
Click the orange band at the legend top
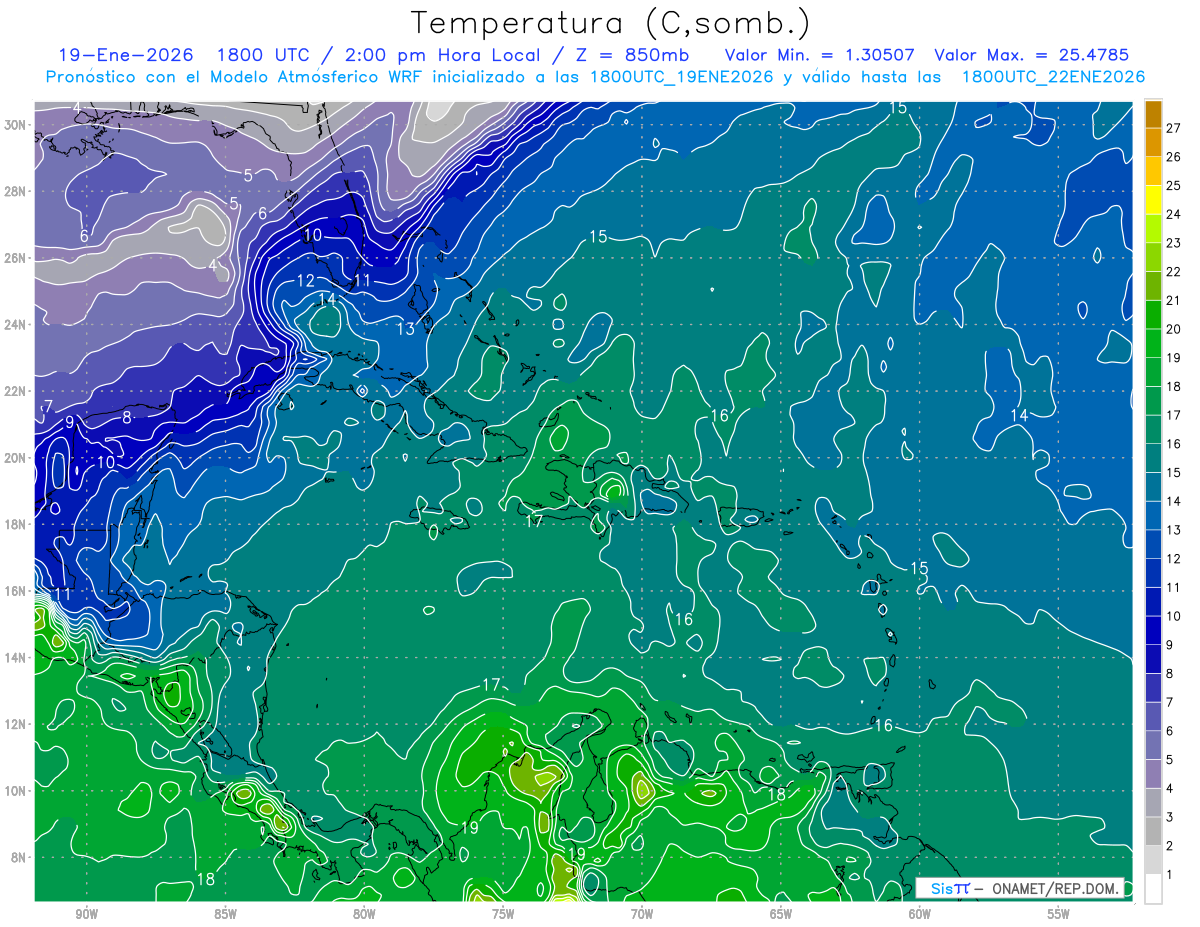(x=1153, y=114)
